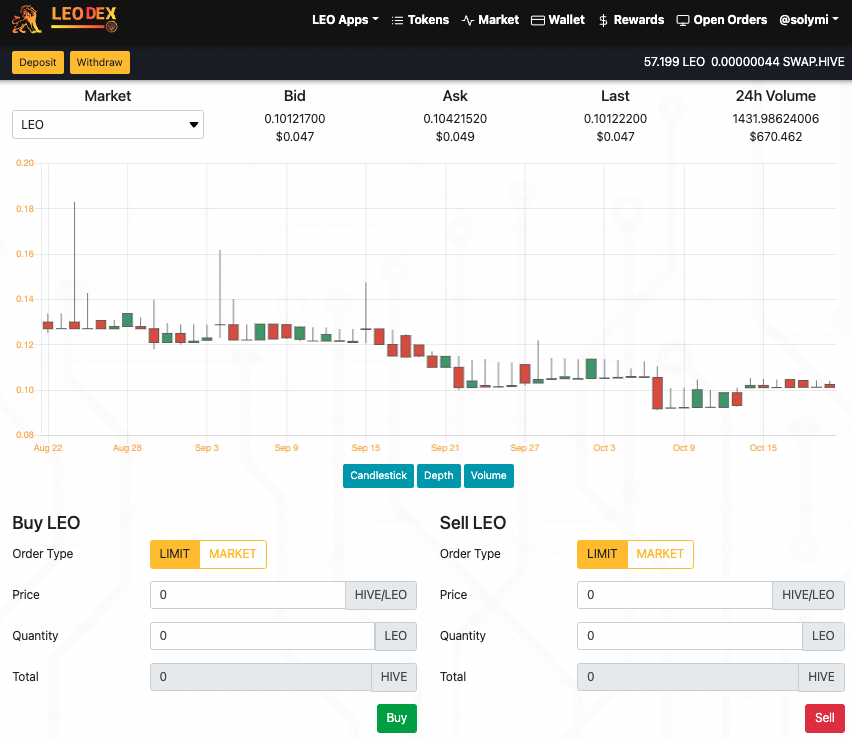Click the 0.20 y-axis label
Viewport: 852px width, 738px height.
(25, 163)
